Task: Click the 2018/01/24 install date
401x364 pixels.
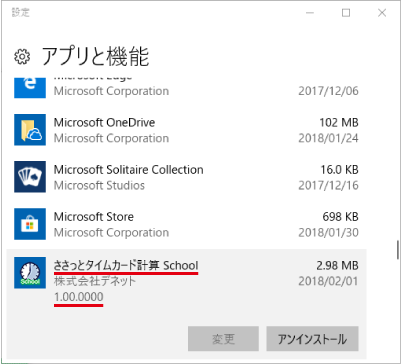Action: point(328,138)
